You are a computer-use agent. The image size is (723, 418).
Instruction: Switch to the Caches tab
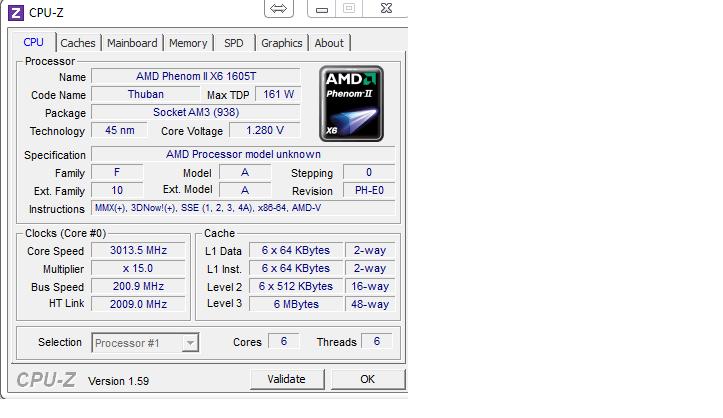pos(78,43)
